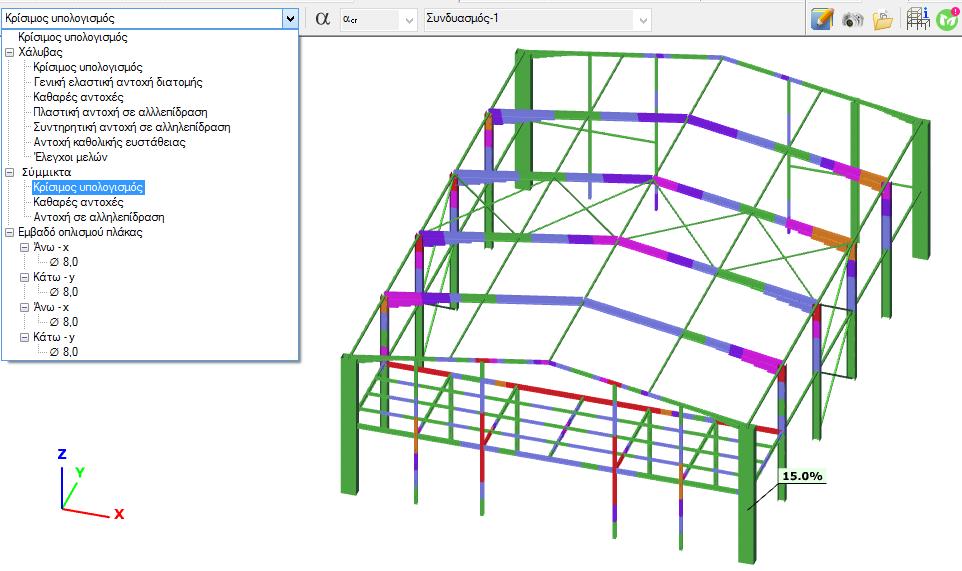The width and height of the screenshot is (962, 571).
Task: Click the 15.0% result label on model
Action: click(x=802, y=476)
